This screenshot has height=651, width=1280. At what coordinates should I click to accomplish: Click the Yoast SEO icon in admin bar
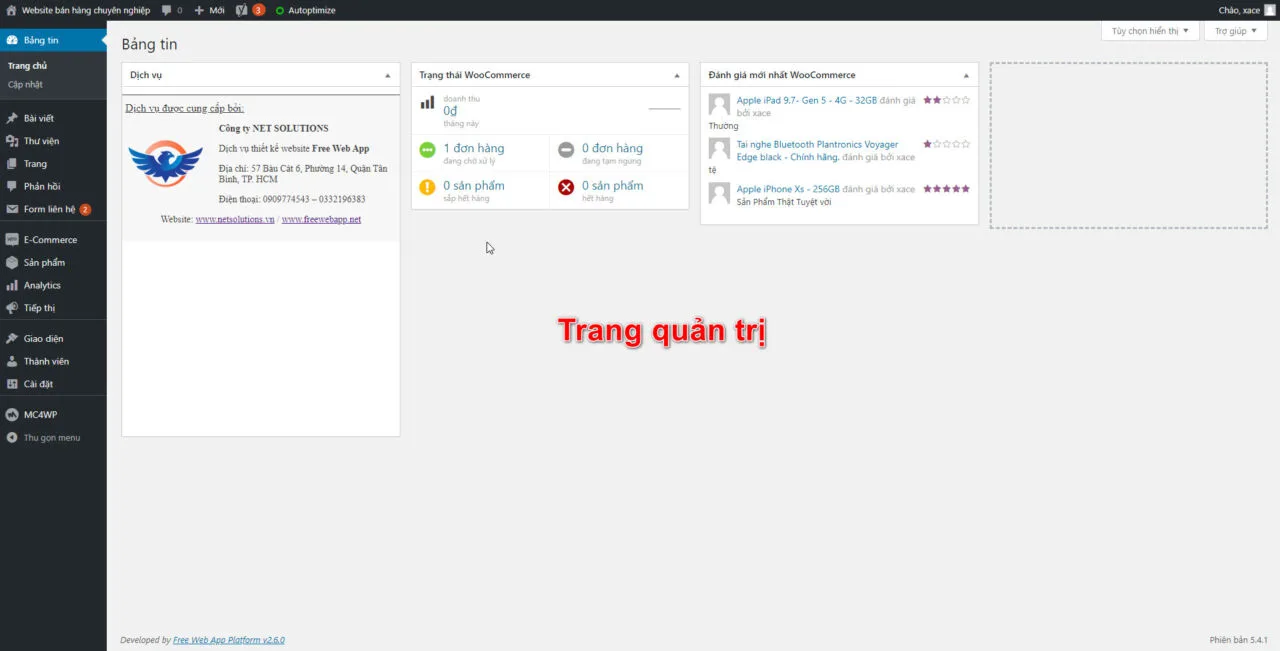pos(241,10)
